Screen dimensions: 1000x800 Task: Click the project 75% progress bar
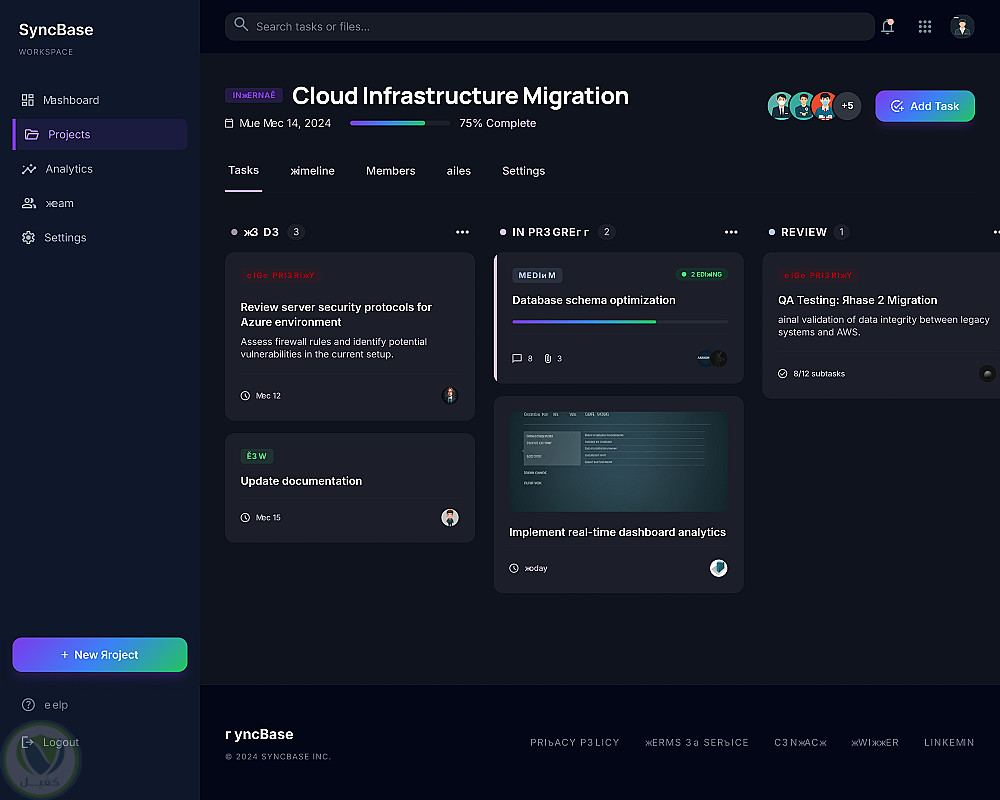[x=399, y=123]
